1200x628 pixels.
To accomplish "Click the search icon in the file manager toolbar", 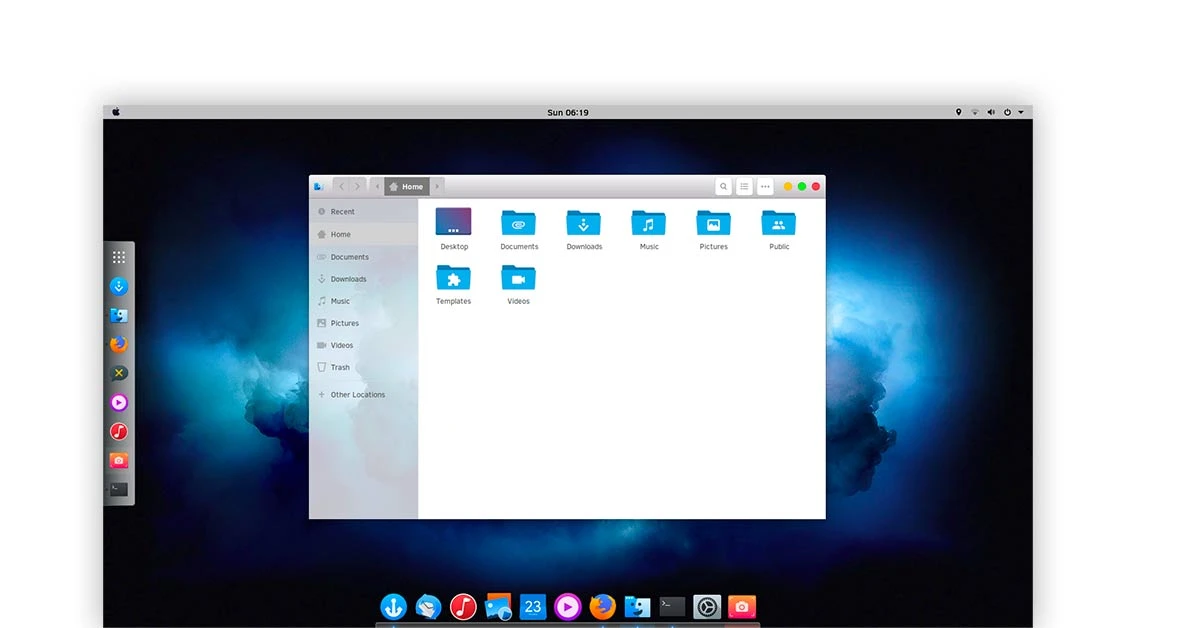I will (x=723, y=186).
